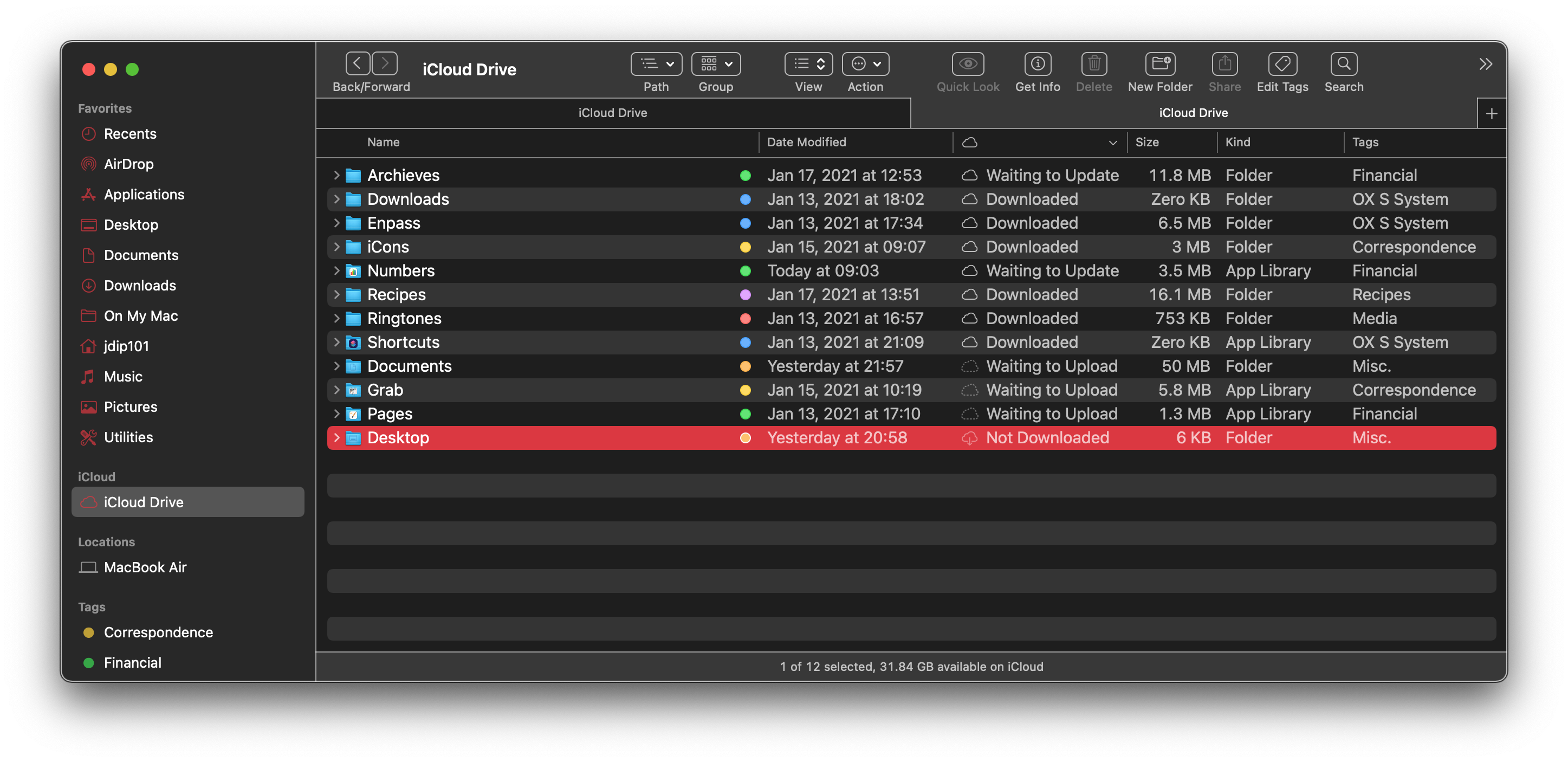Image resolution: width=1568 pixels, height=762 pixels.
Task: Expand the Archieves folder disclosure arrow
Action: pos(336,175)
